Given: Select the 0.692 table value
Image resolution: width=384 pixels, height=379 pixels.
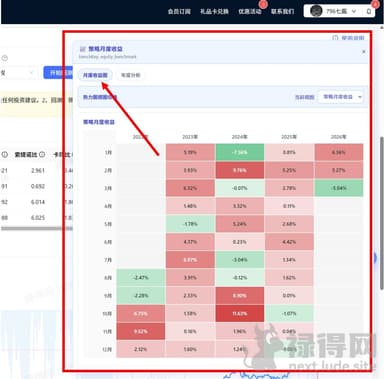Looking at the screenshot, I should 38,186.
